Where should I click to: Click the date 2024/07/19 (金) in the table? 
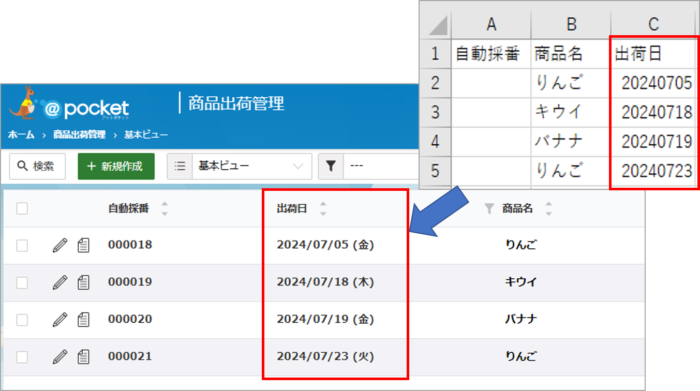click(x=325, y=319)
